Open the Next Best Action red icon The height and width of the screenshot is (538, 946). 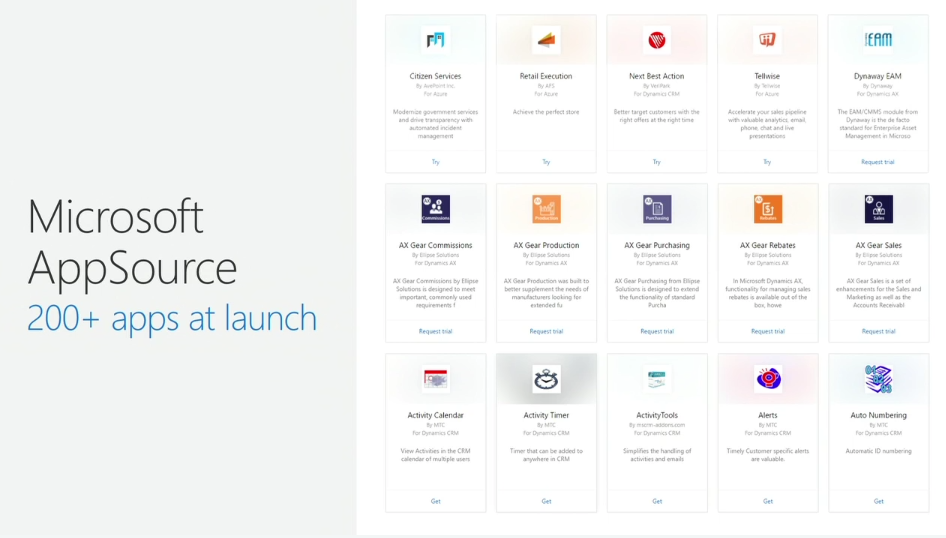(x=656, y=40)
